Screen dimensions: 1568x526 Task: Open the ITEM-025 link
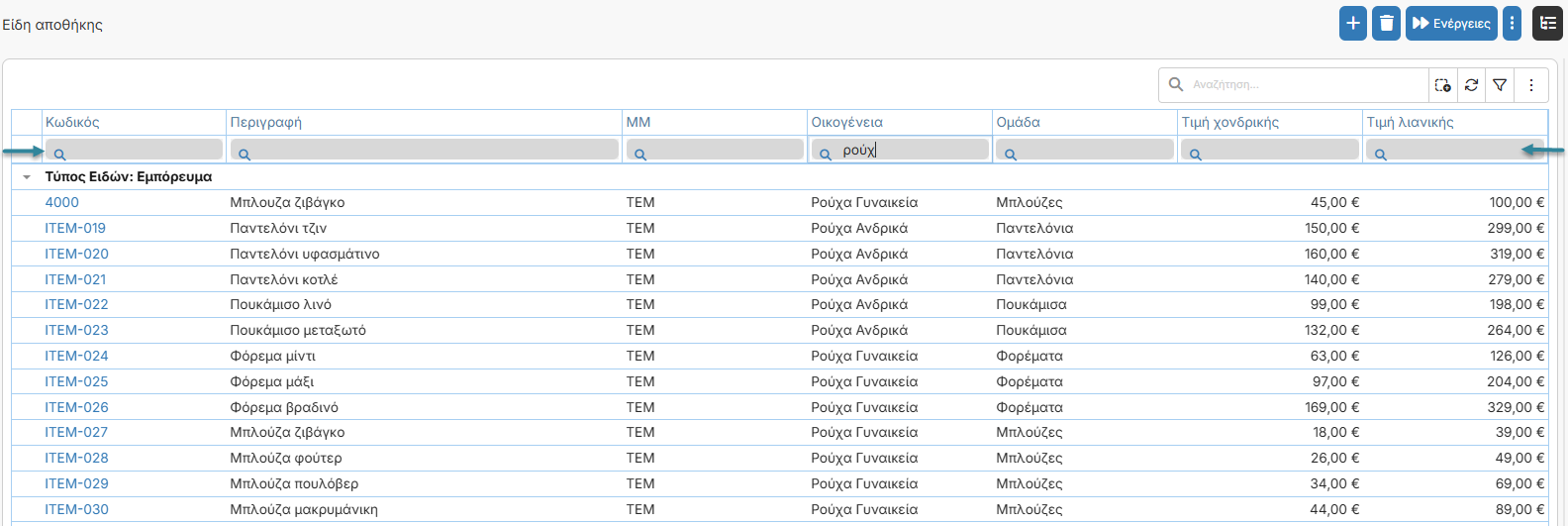pyautogui.click(x=76, y=381)
